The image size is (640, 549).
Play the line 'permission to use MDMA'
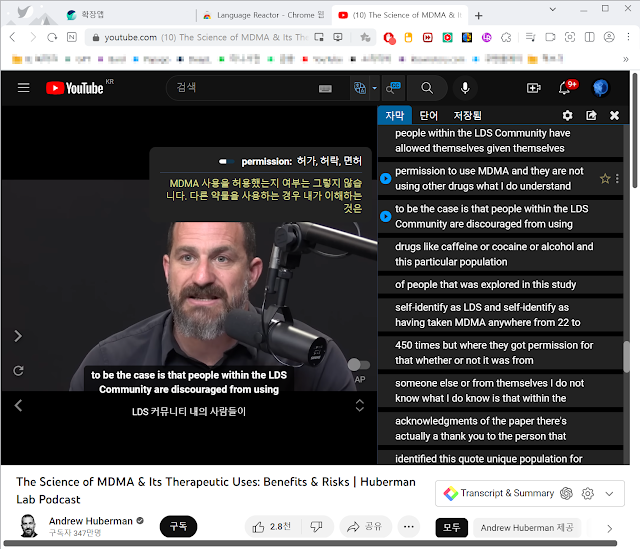tap(385, 178)
